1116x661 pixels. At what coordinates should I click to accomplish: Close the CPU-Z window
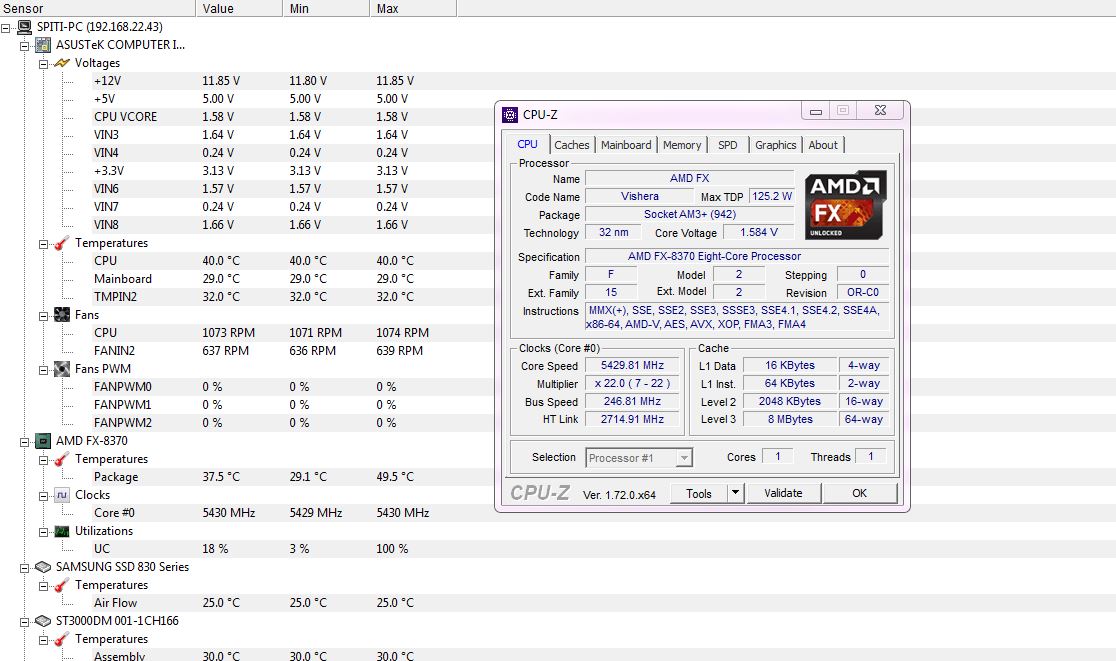[880, 111]
